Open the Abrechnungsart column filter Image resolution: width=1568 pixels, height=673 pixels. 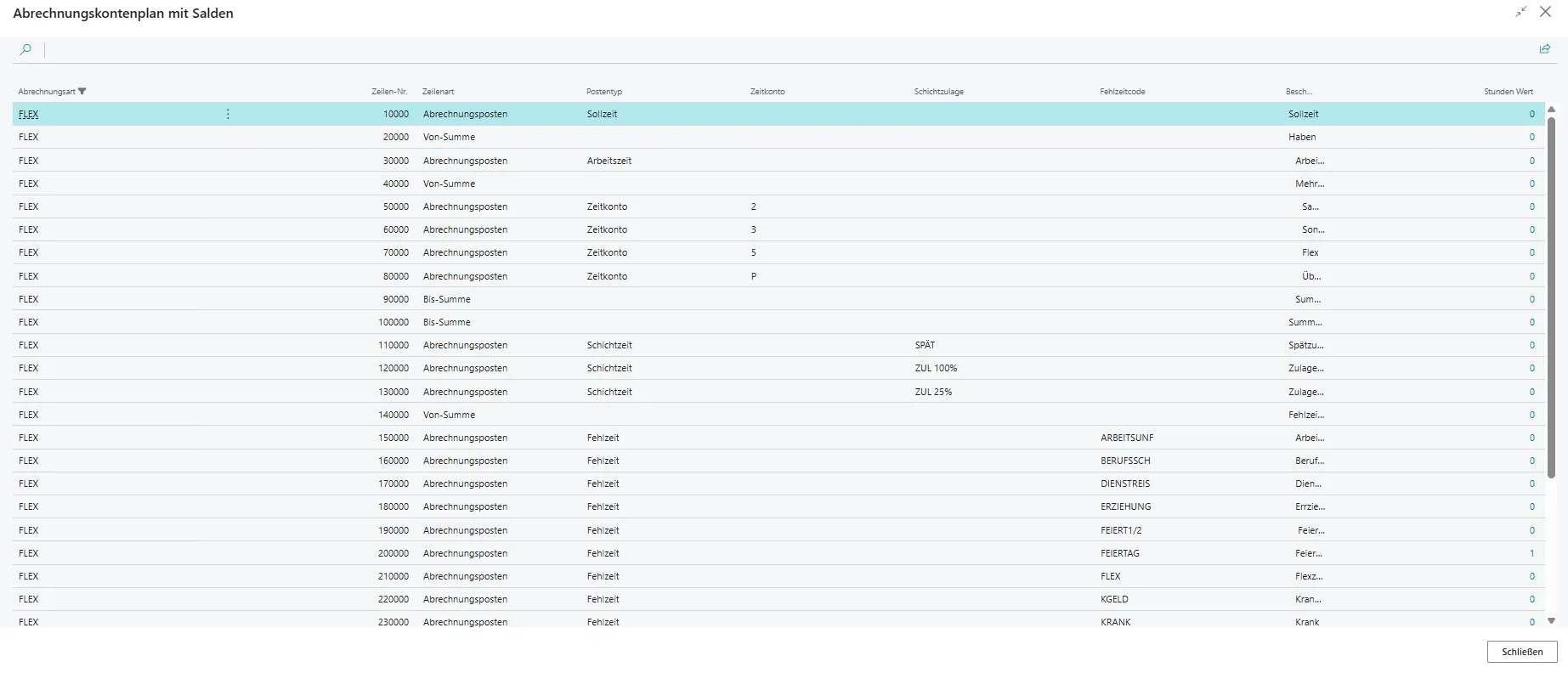pos(82,92)
